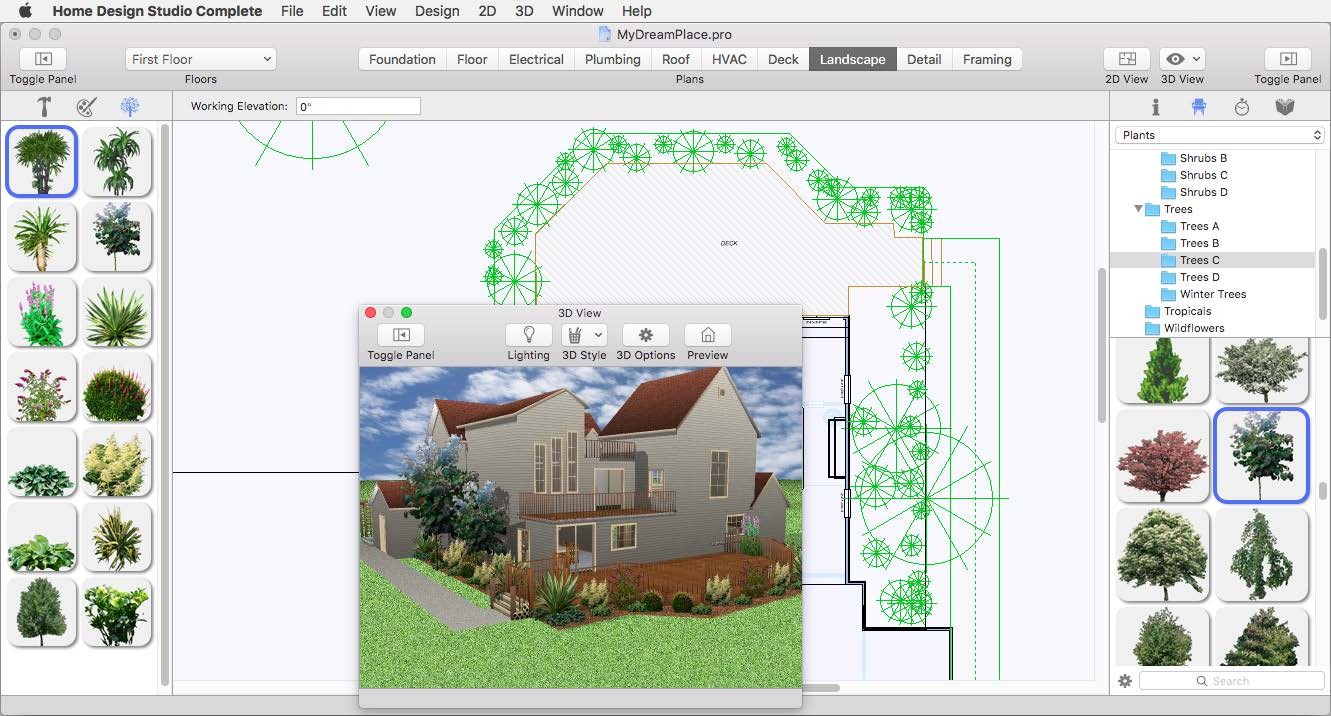Screen dimensions: 1331x716
Task: Open the 2D View button
Action: (x=1127, y=59)
